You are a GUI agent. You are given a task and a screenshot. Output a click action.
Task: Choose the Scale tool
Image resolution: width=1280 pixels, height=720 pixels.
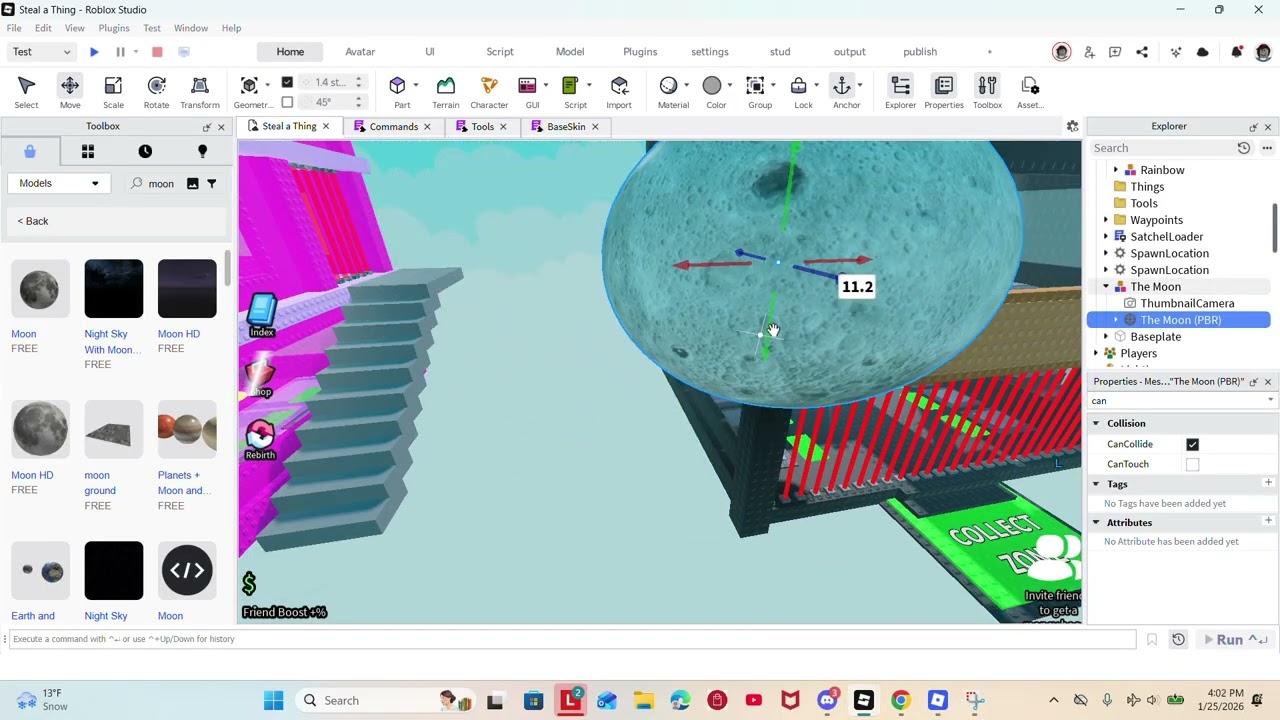pos(113,92)
